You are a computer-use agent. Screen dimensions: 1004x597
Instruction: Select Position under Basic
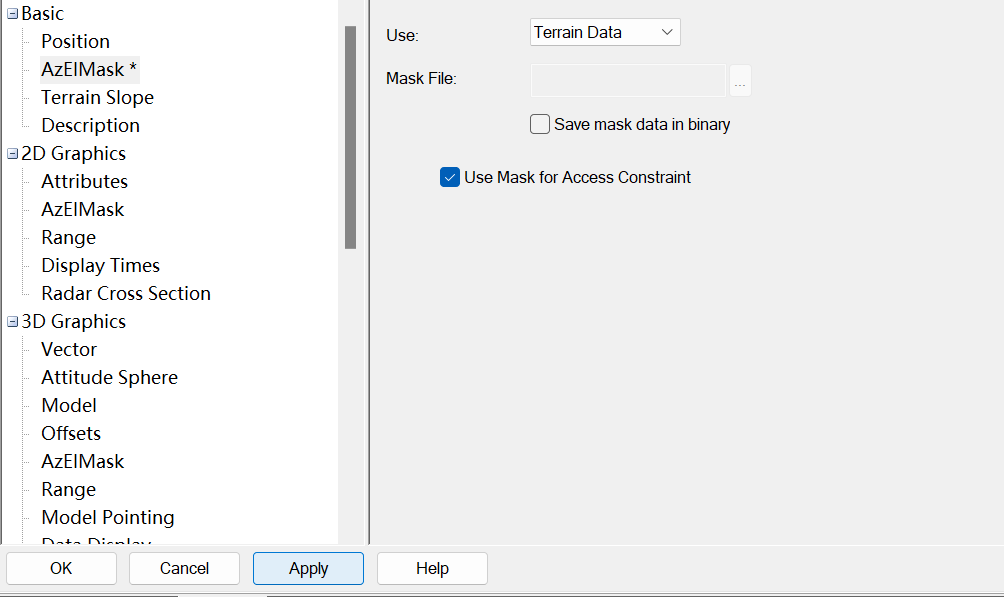coord(75,41)
